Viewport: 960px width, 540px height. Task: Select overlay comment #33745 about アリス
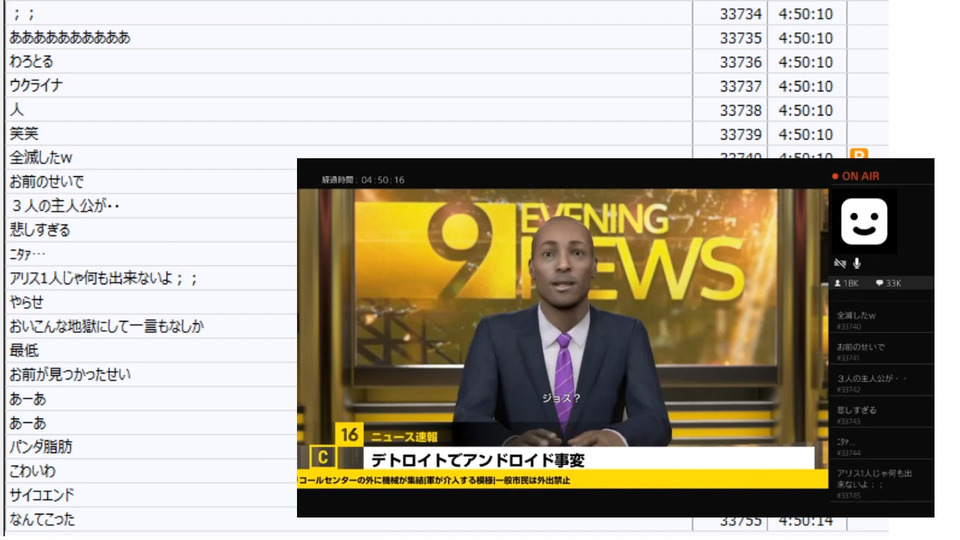(881, 483)
